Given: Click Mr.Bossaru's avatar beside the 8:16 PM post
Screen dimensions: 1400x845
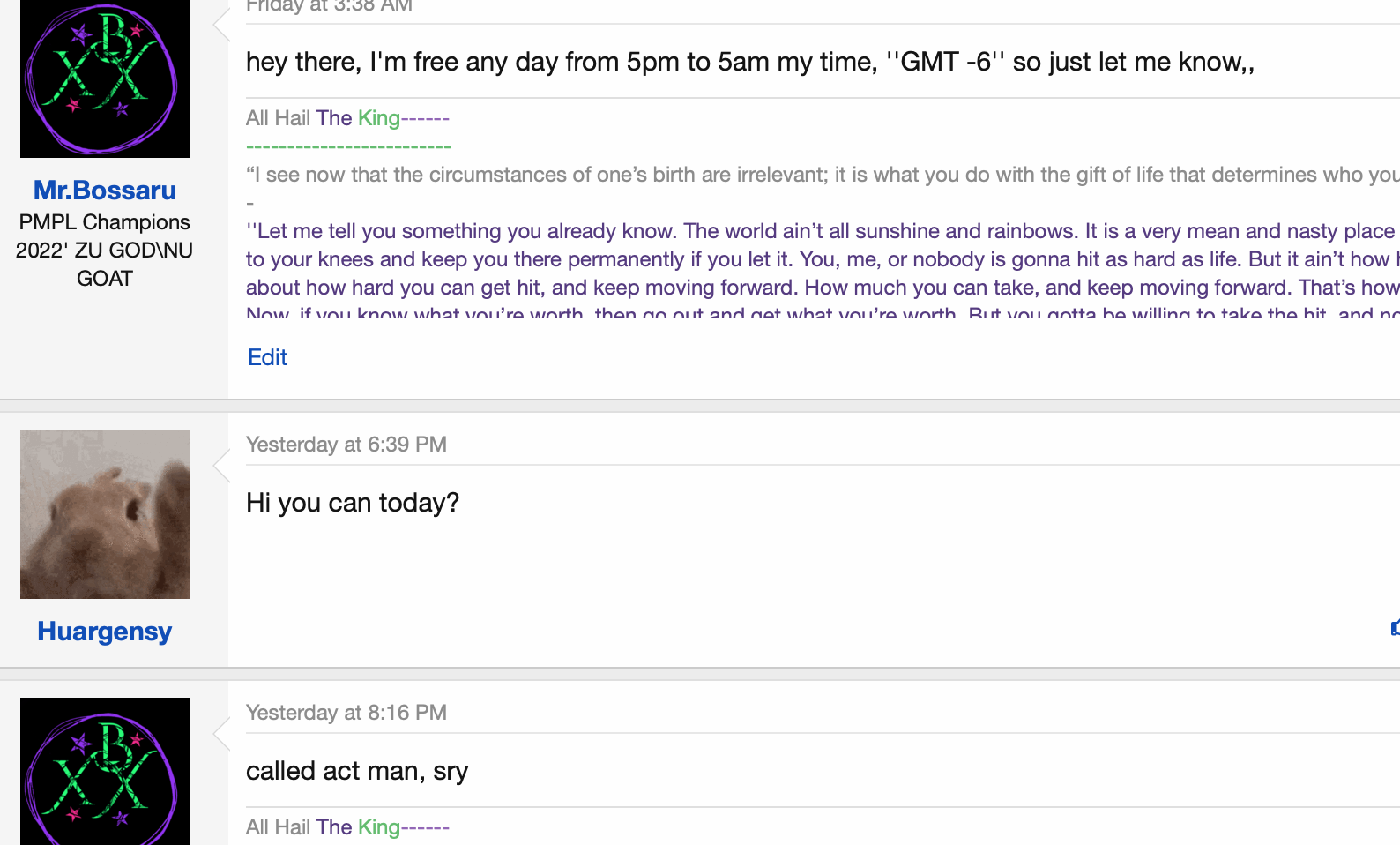Looking at the screenshot, I should click(105, 771).
